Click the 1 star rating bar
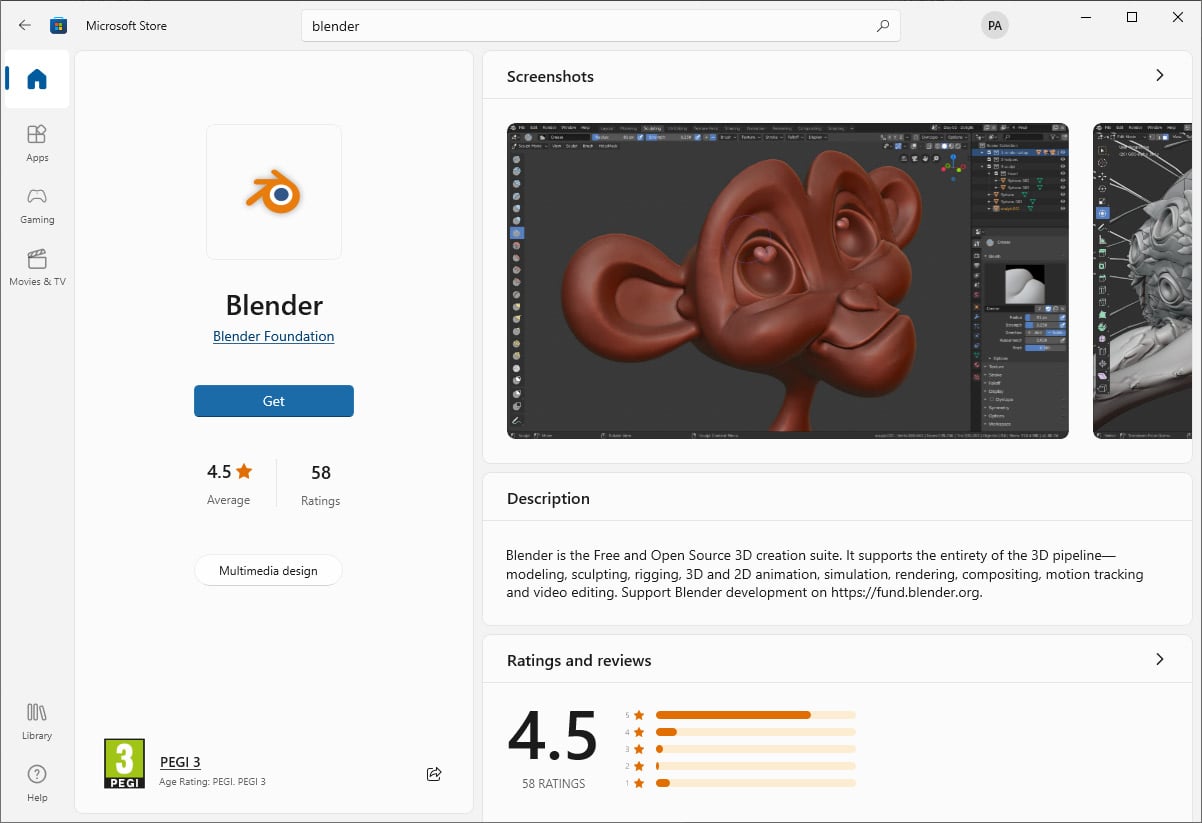 [x=755, y=783]
